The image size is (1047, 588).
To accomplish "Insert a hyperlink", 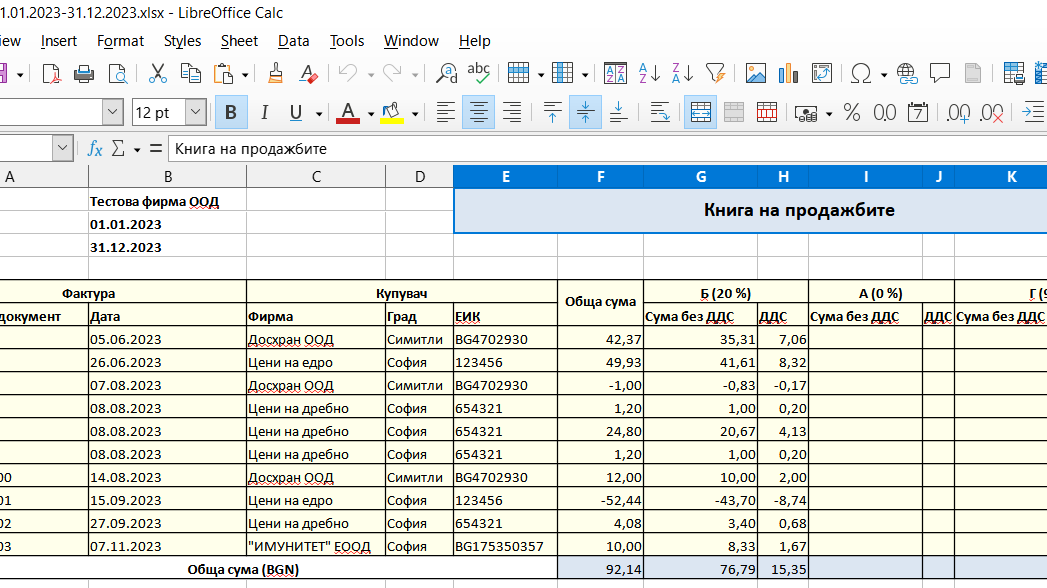I will click(x=907, y=73).
